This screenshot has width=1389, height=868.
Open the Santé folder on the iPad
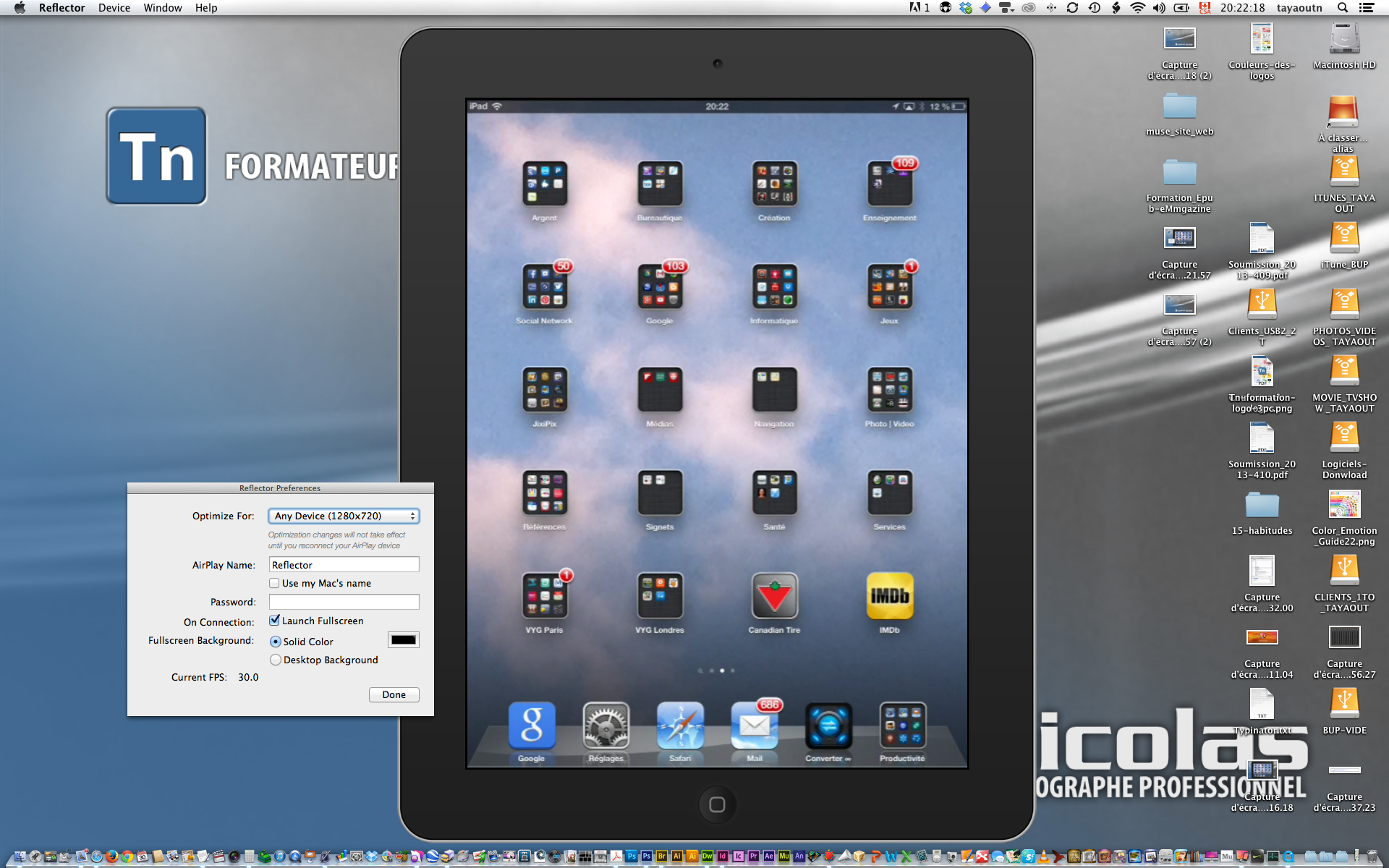click(x=774, y=493)
